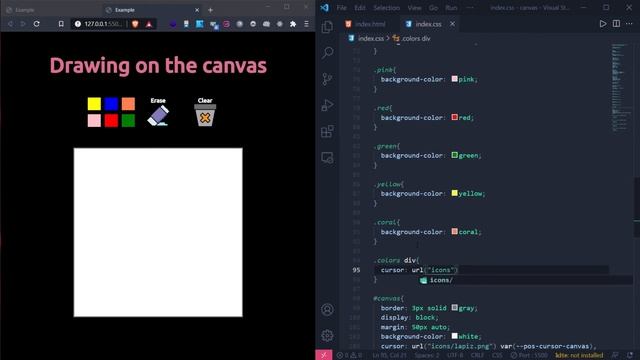Open the errors and warnings status item
The width and height of the screenshot is (640, 360).
[x=349, y=355]
